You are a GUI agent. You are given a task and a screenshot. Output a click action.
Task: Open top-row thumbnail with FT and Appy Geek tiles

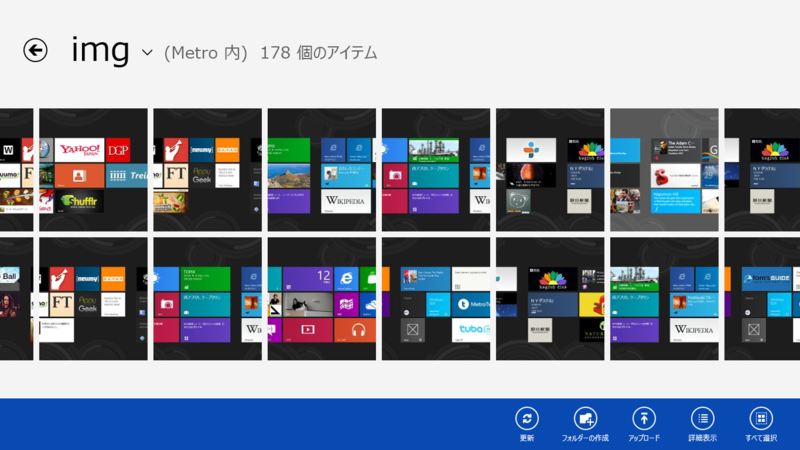pyautogui.click(x=208, y=170)
